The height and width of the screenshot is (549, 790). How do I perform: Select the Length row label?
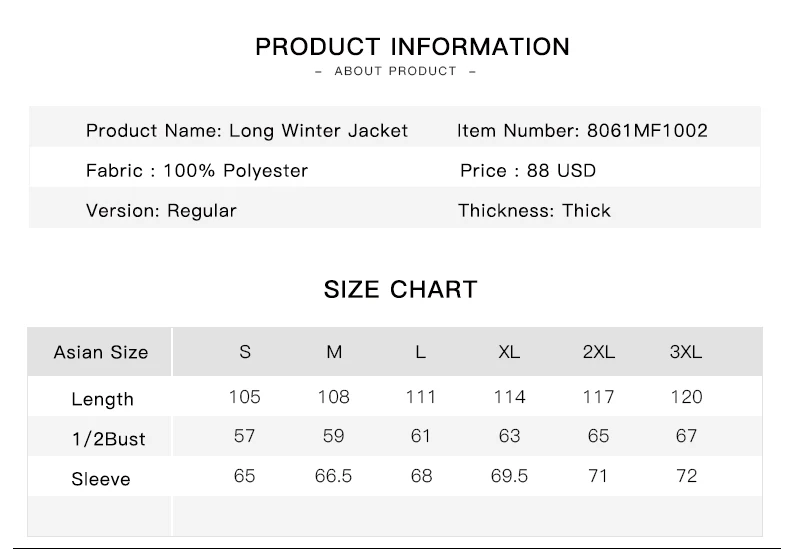(102, 399)
